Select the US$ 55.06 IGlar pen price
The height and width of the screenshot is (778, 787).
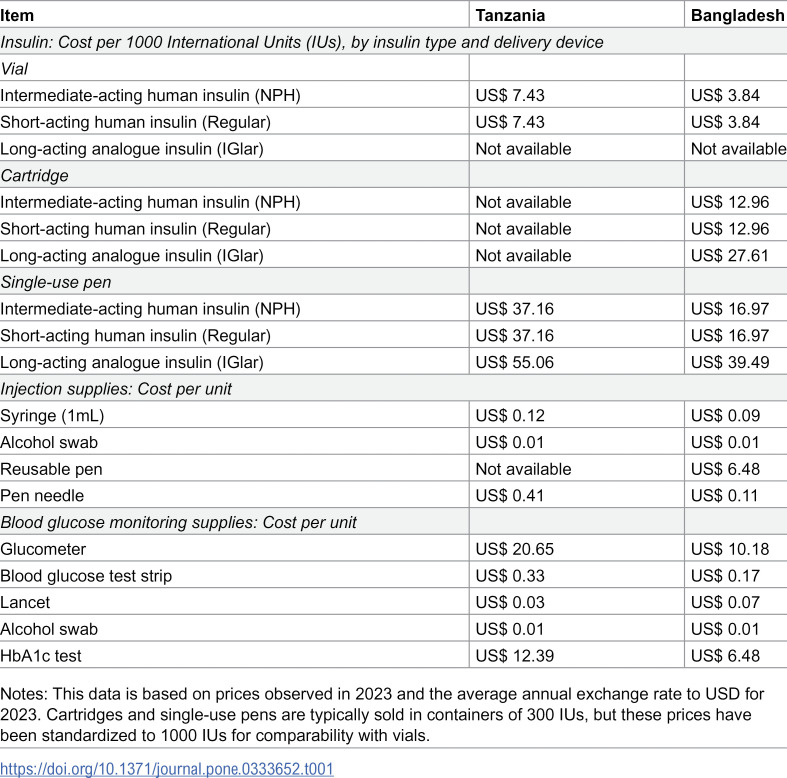pyautogui.click(x=514, y=362)
